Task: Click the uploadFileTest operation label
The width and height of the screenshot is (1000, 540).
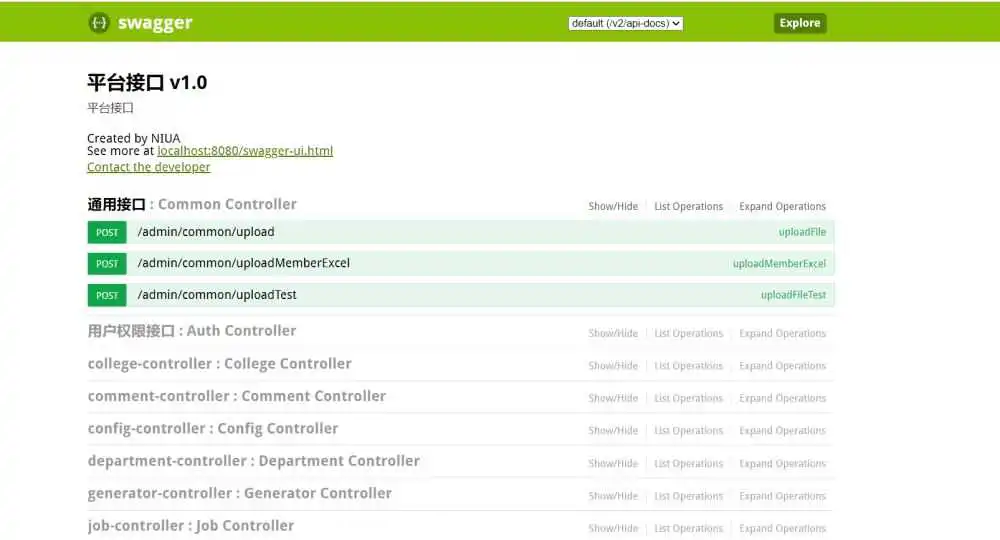Action: 793,295
